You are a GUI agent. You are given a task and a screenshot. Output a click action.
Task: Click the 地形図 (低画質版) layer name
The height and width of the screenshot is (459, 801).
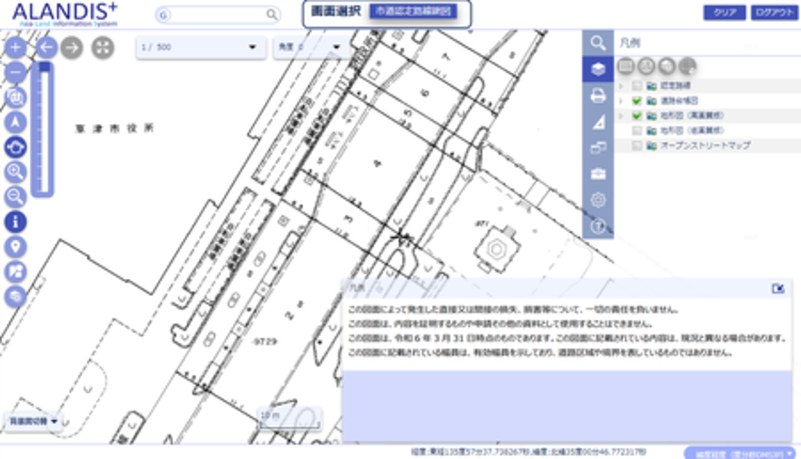(x=692, y=131)
